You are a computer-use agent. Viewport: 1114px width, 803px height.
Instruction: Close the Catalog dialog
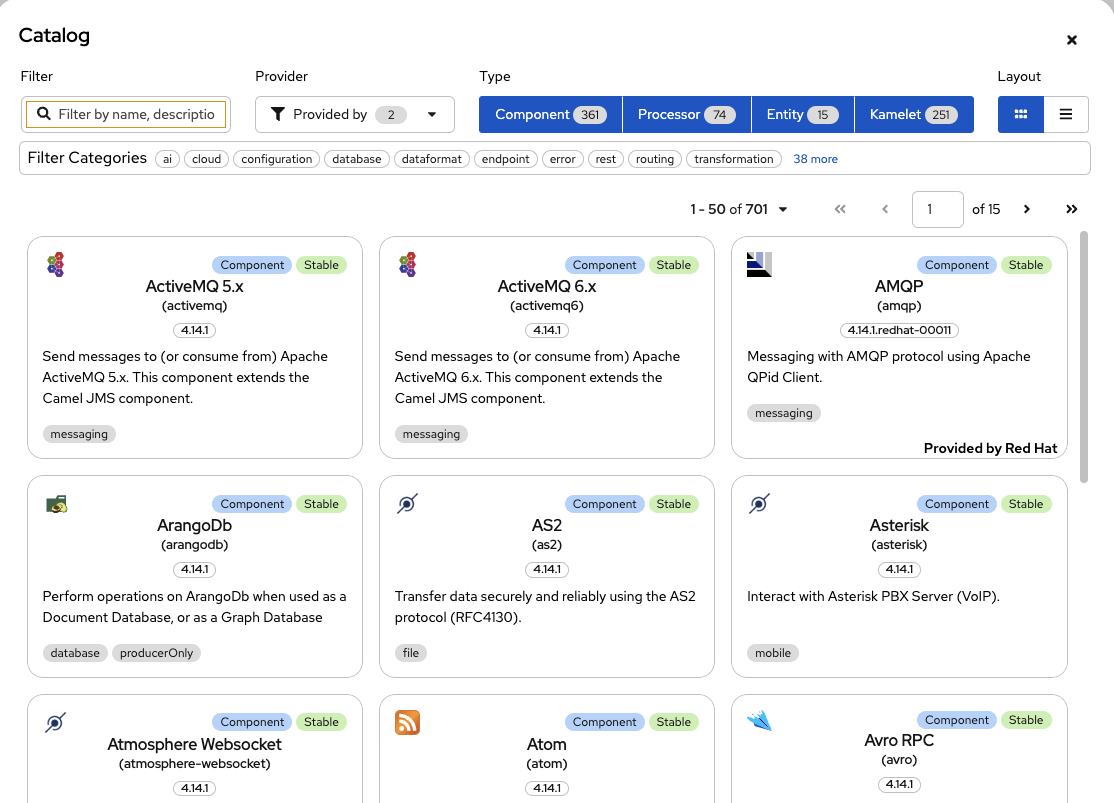1072,40
